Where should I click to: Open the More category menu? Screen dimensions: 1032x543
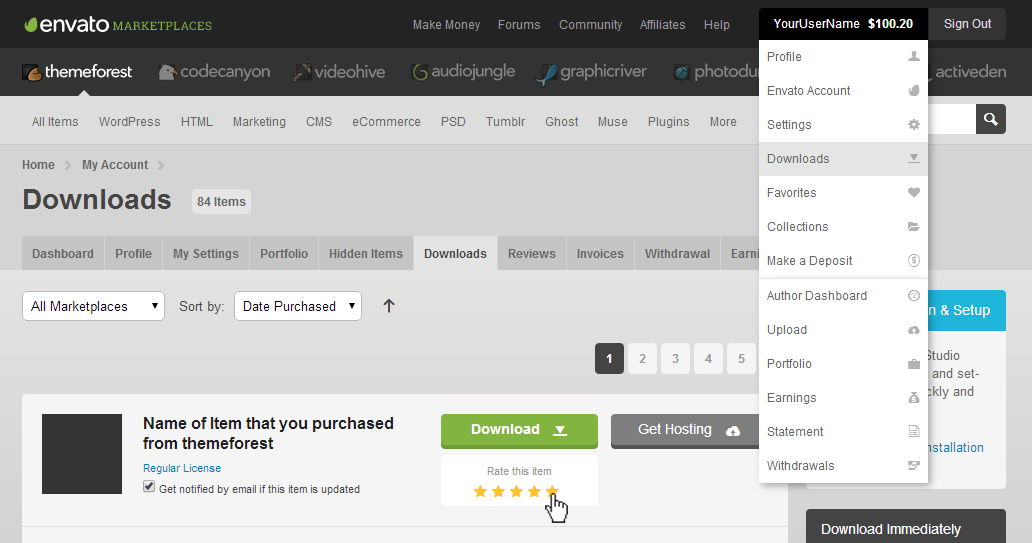pos(723,122)
